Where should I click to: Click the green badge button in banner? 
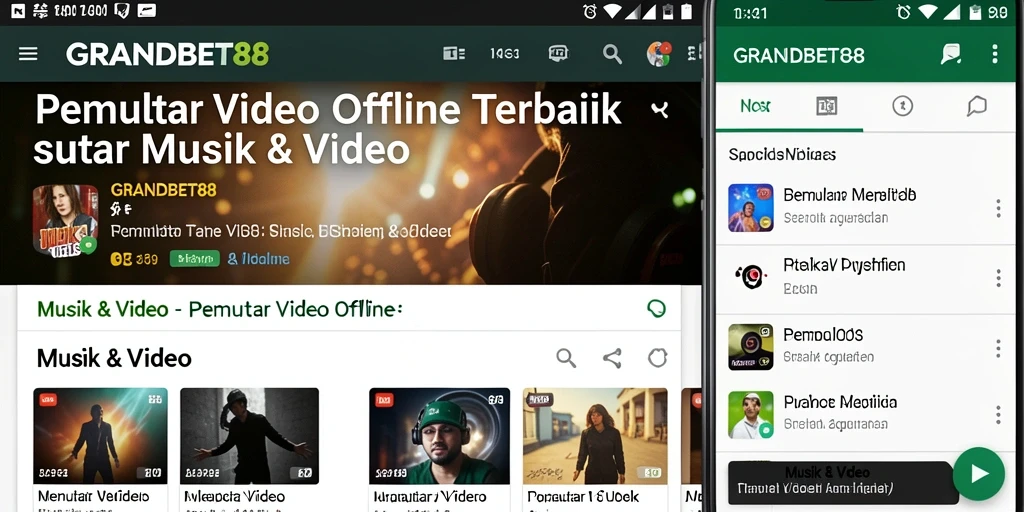click(195, 259)
